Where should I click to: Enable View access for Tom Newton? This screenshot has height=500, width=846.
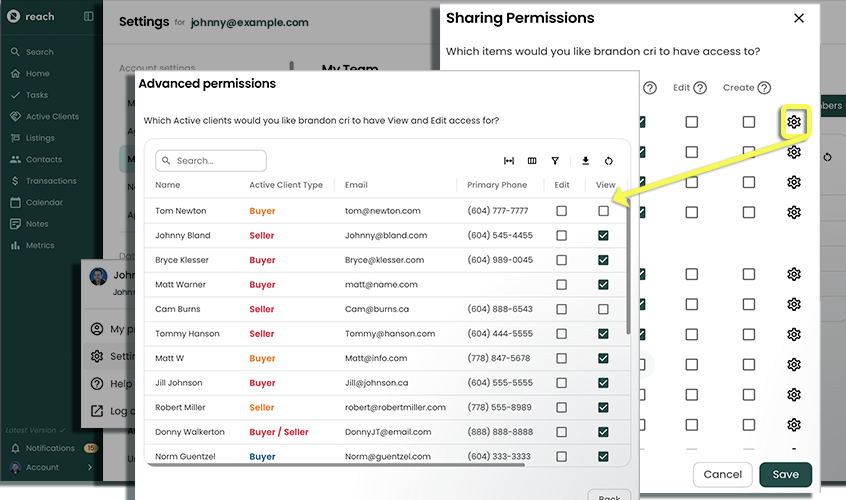(x=603, y=211)
